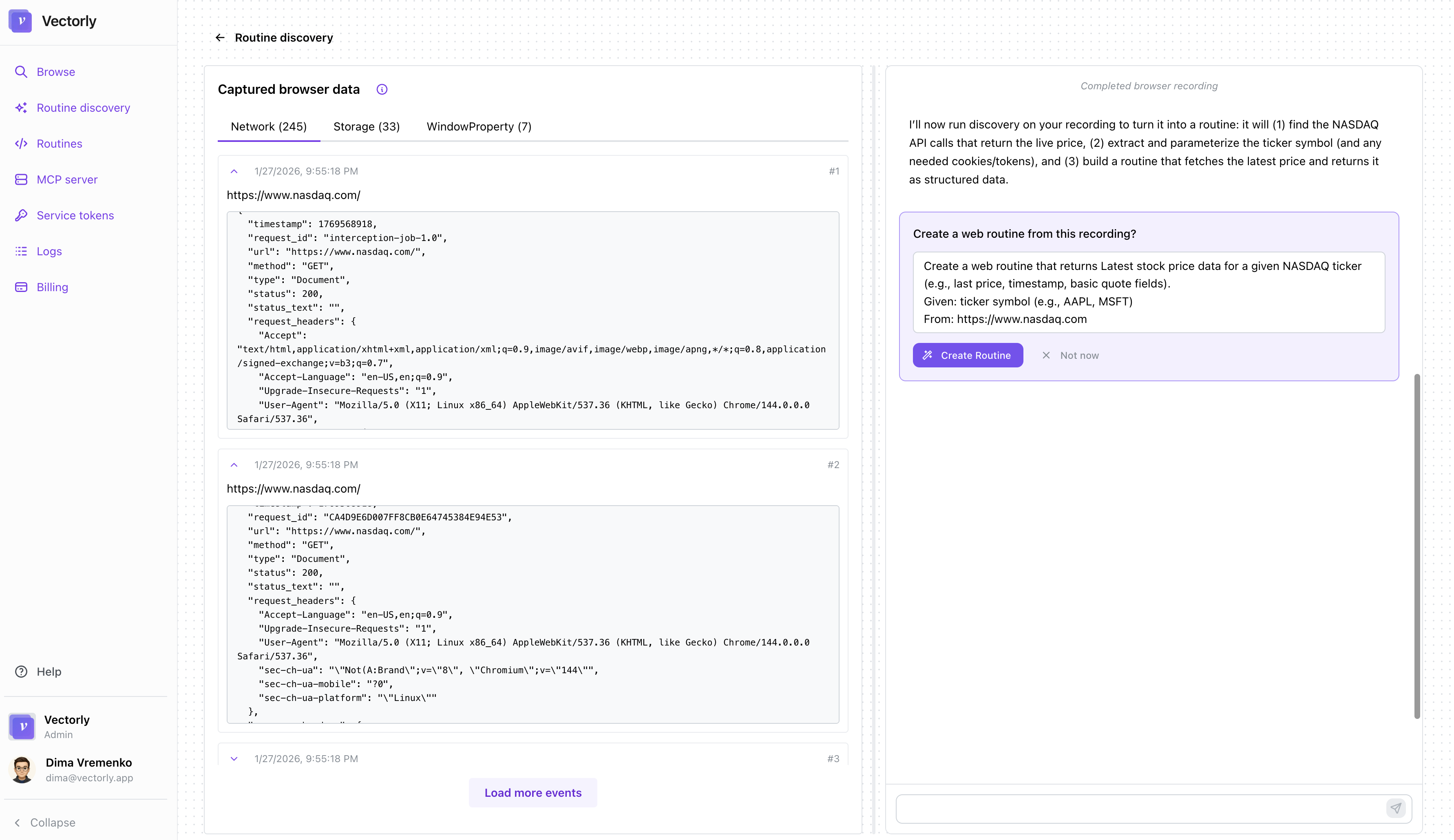Click the back arrow beside Routine discovery

[220, 37]
